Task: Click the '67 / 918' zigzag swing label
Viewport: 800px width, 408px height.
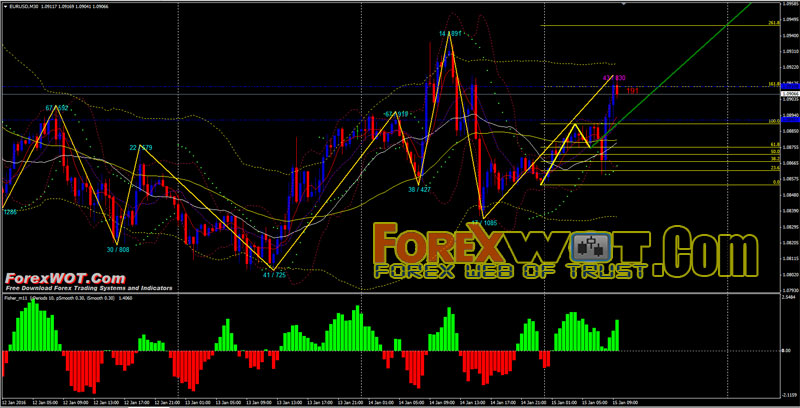Action: pos(396,114)
